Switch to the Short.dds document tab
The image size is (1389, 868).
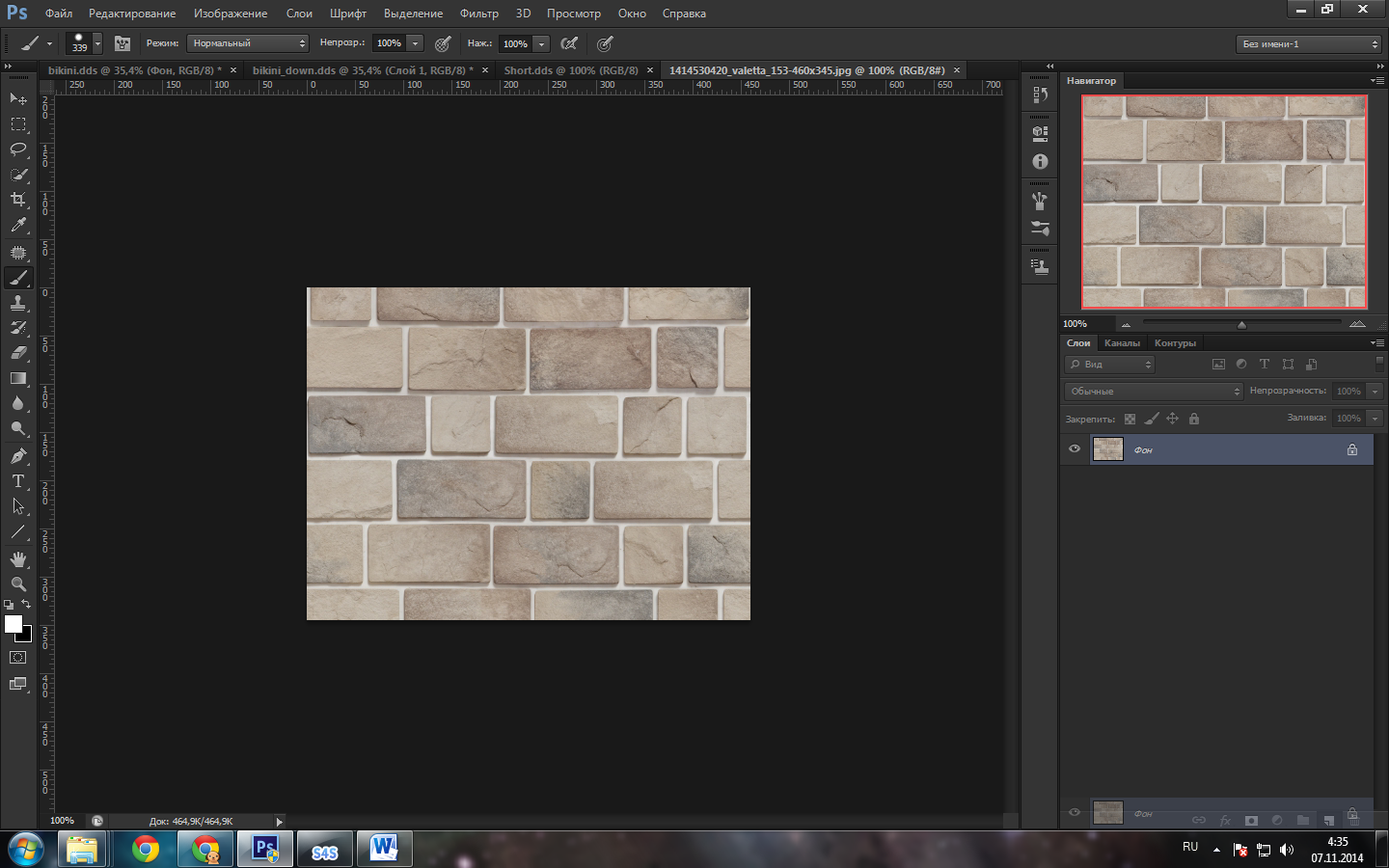tap(570, 70)
